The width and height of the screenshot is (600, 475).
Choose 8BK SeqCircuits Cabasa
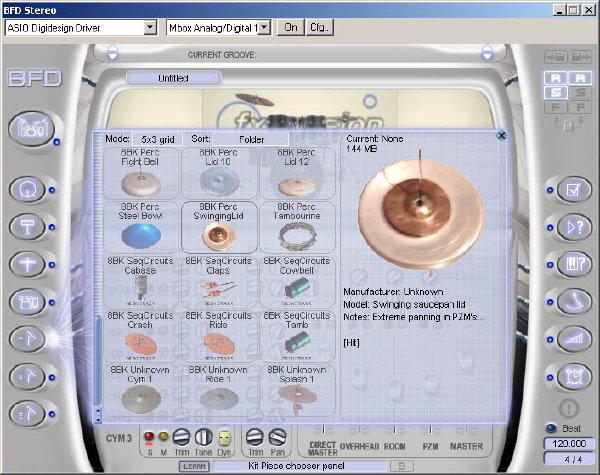click(141, 282)
